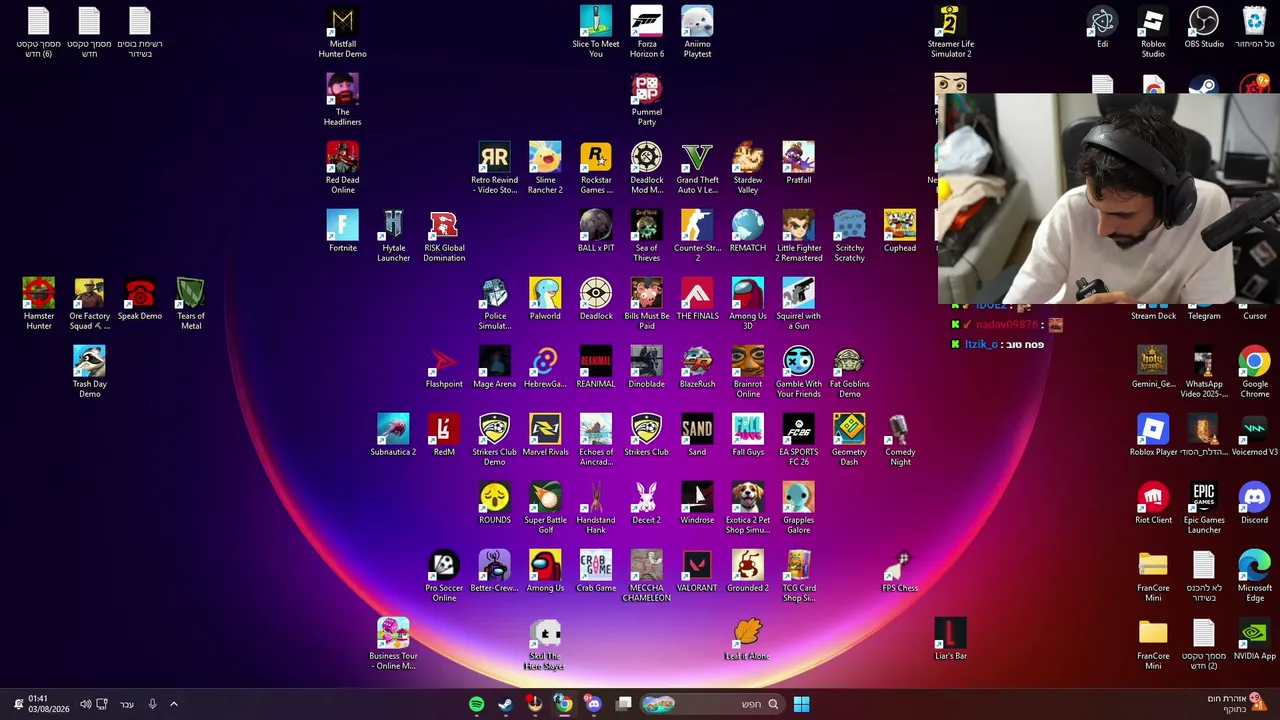Open the Discord desktop shortcut

pos(1254,503)
